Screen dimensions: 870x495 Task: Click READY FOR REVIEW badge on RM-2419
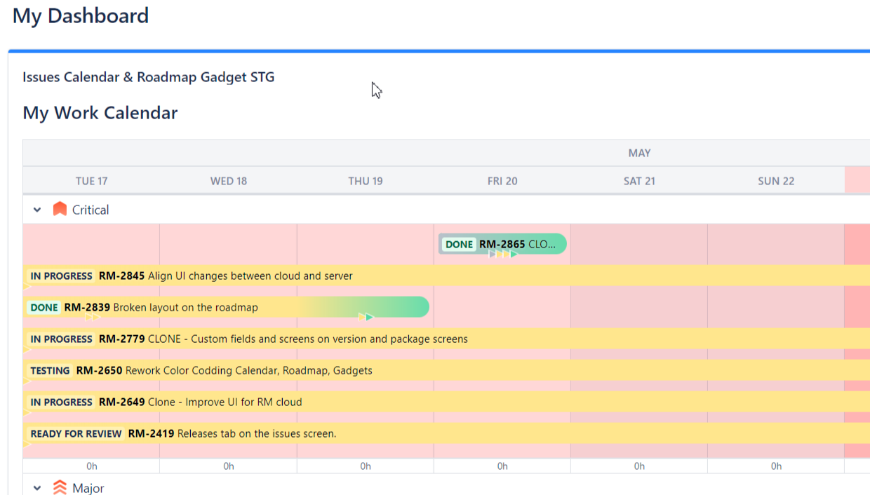pos(75,434)
